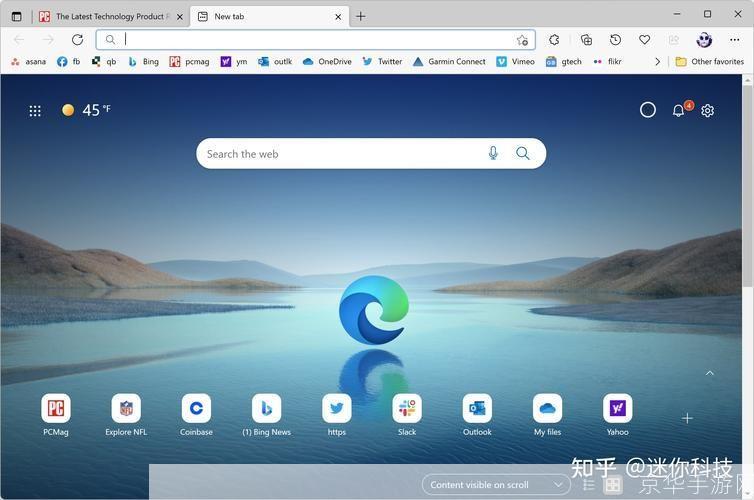Open the Twitter favorite
Screen dimensions: 754x500
[382, 62]
